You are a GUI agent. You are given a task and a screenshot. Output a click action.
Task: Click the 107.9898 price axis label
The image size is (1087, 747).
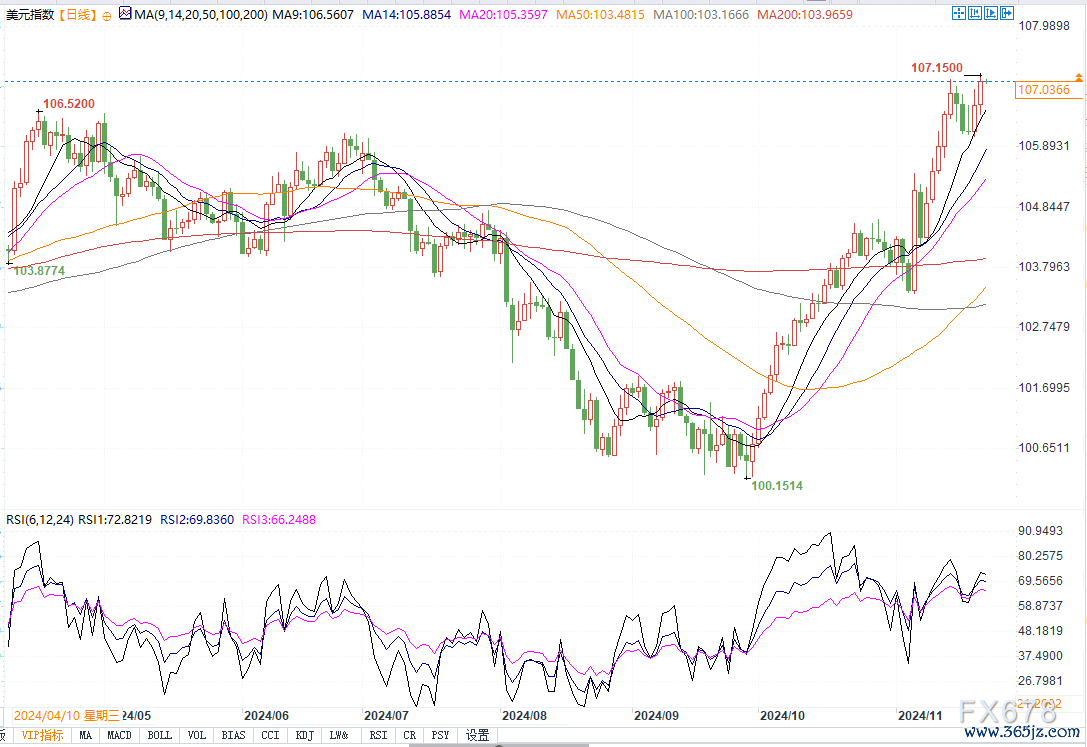pyautogui.click(x=1044, y=26)
